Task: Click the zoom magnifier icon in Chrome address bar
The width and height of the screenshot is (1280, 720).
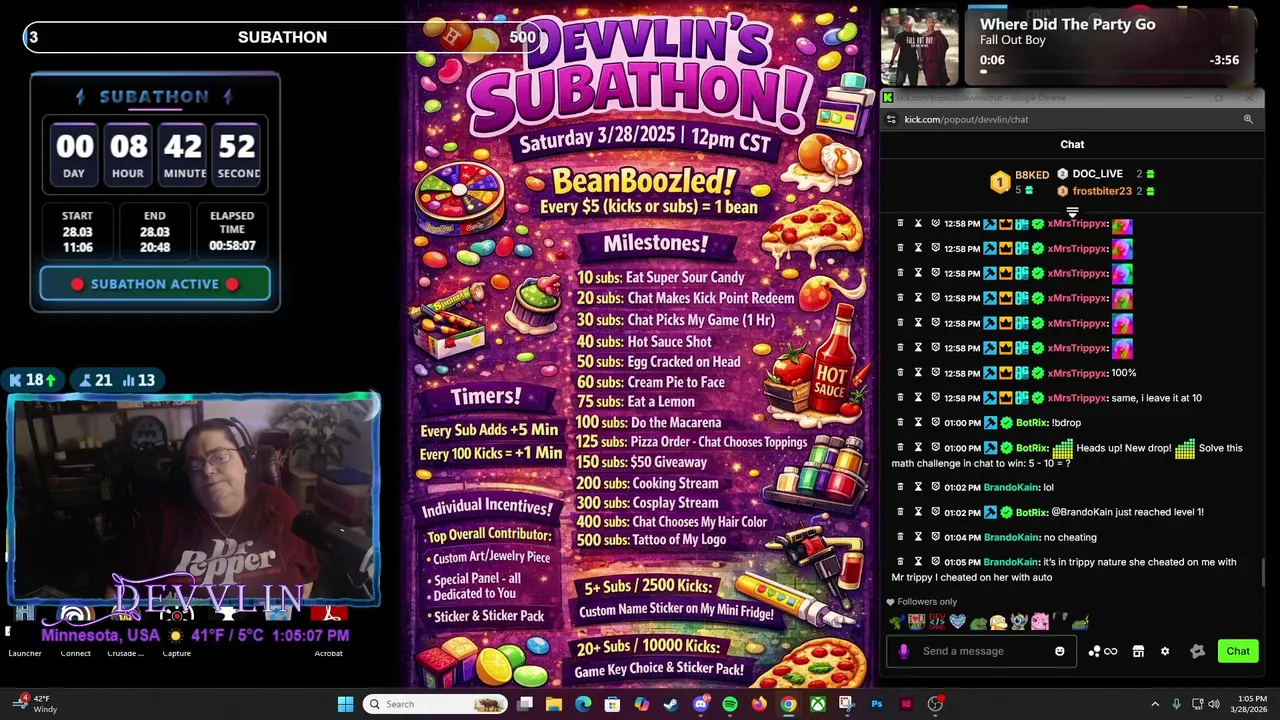Action: click(x=1248, y=119)
